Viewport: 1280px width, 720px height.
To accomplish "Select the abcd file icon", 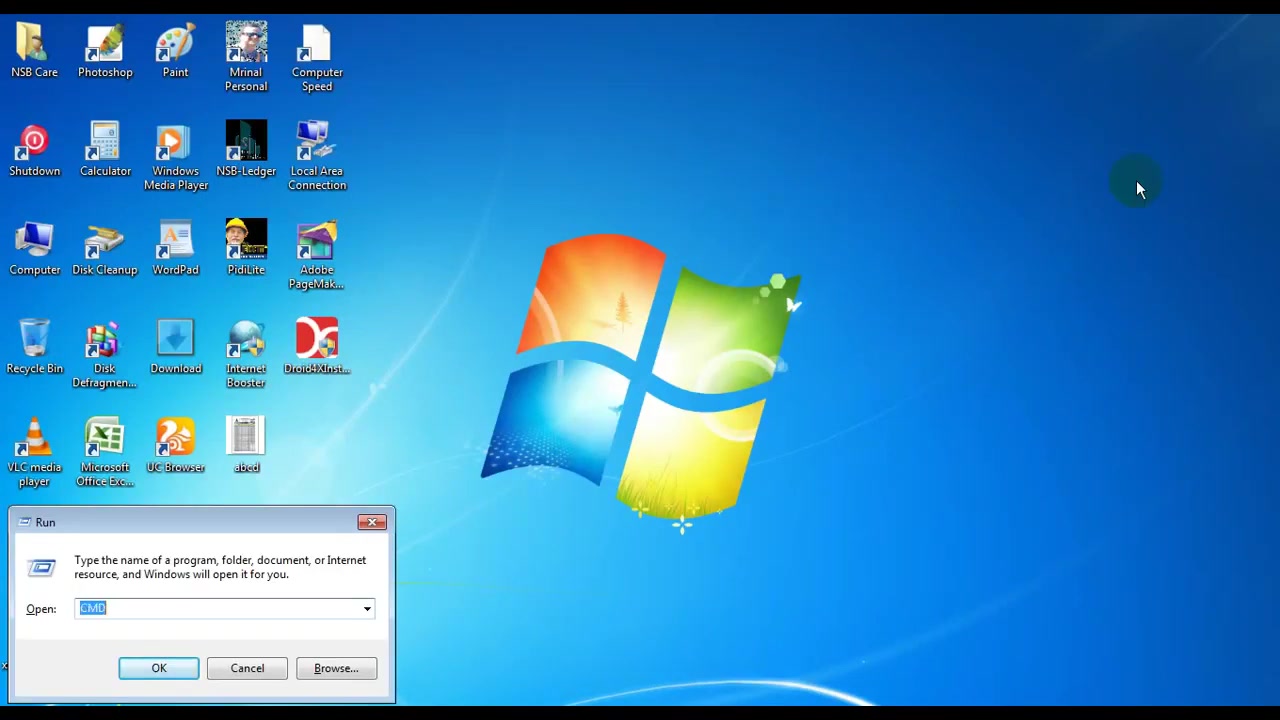I will (246, 445).
